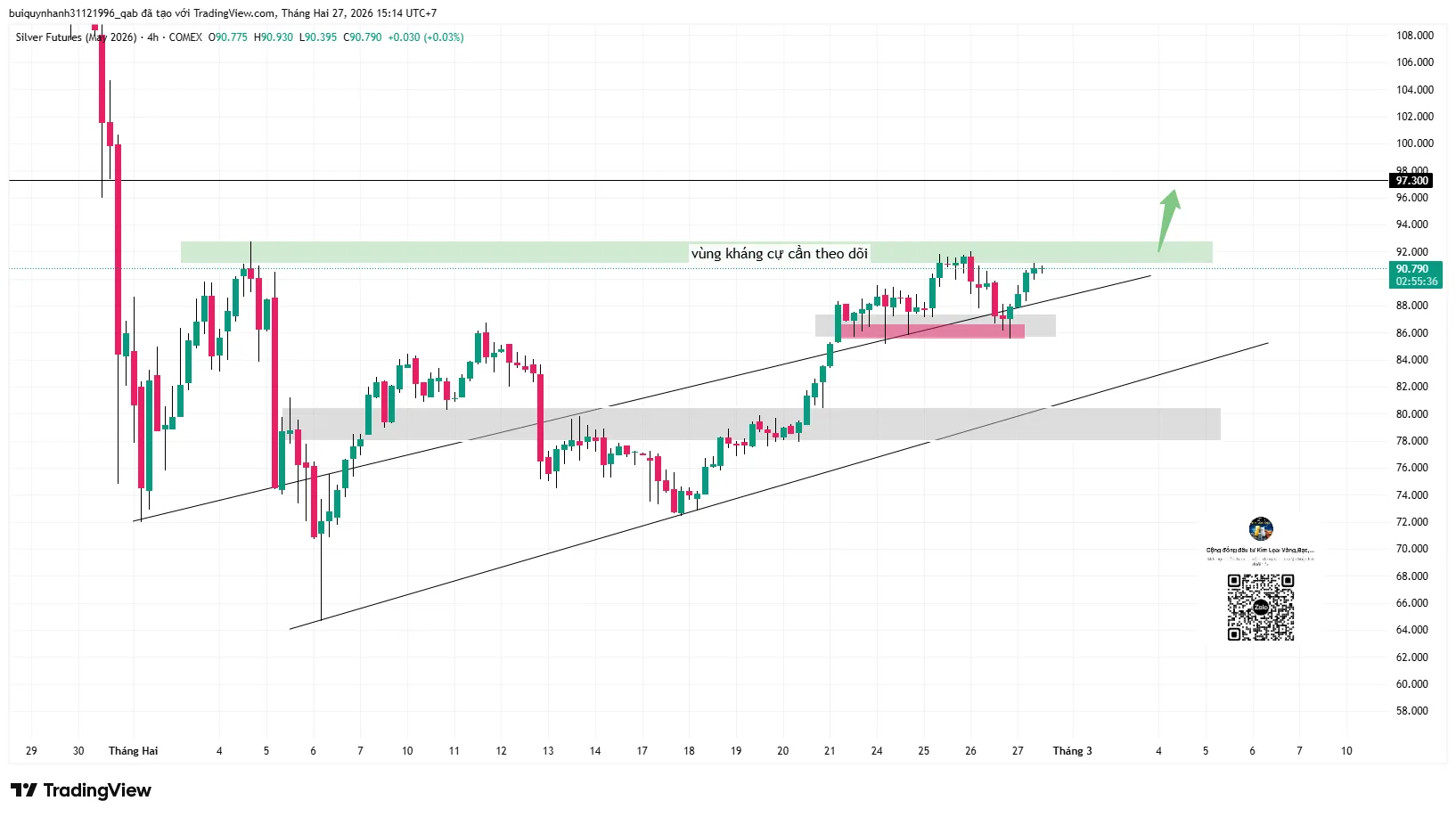1456x817 pixels.
Task: Select the green resistance zone rectangle
Action: (x=446, y=252)
